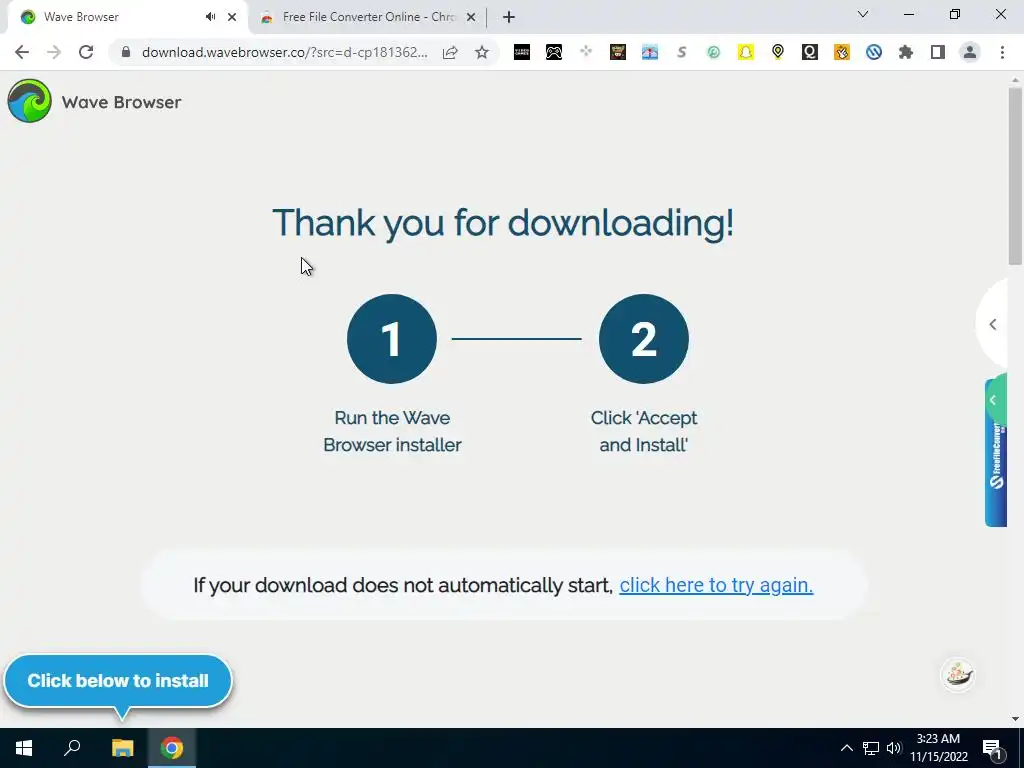The image size is (1024, 768).
Task: Open the map pin location extension
Action: [778, 52]
